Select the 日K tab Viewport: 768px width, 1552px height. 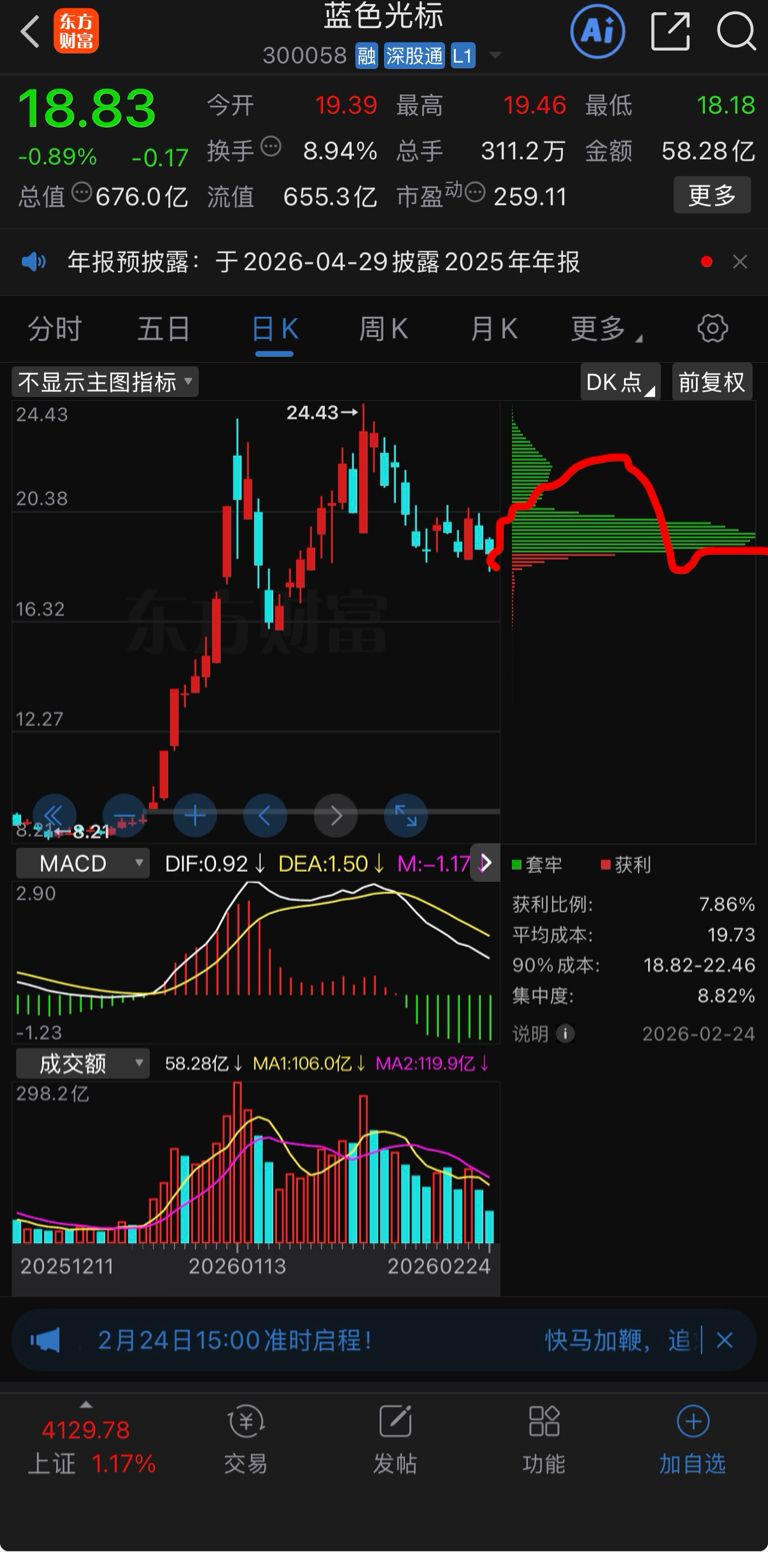pyautogui.click(x=274, y=329)
